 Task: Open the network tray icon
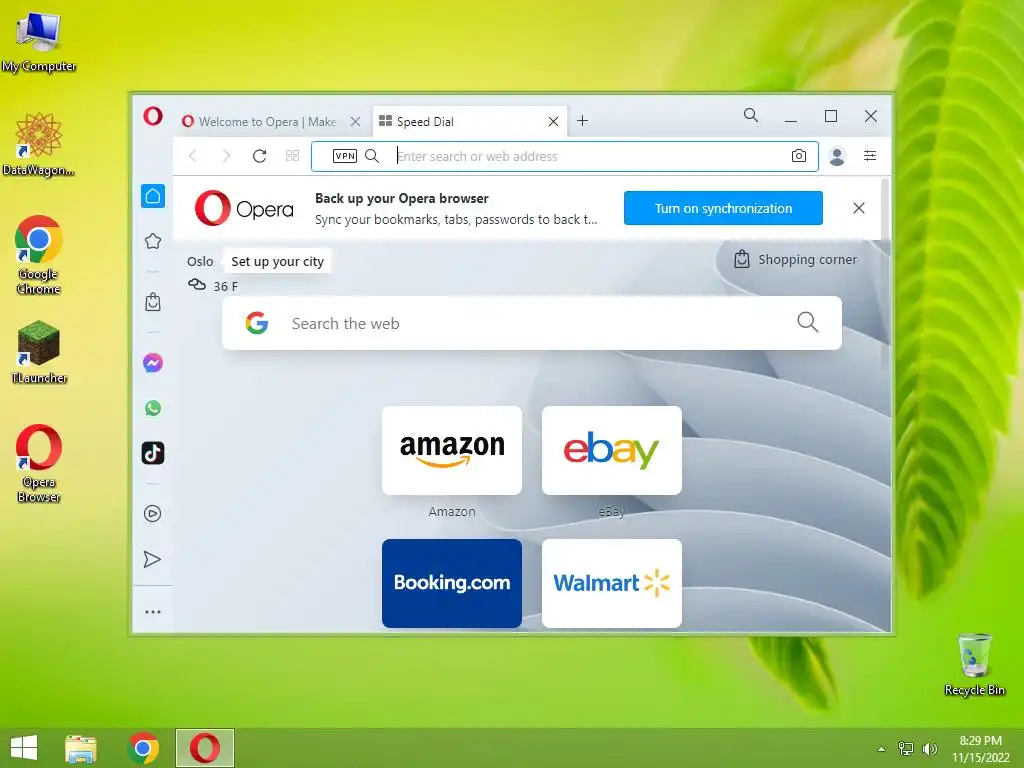pos(906,748)
